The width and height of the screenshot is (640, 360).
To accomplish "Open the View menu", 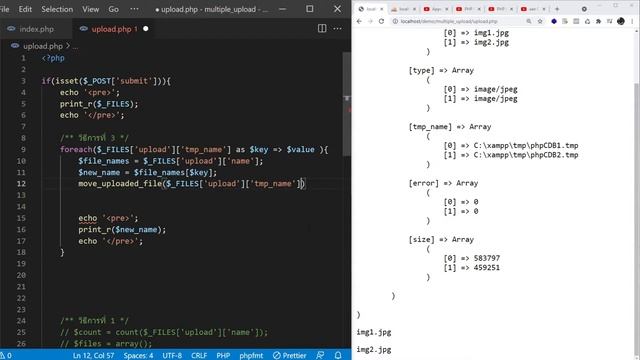I will click(90, 9).
